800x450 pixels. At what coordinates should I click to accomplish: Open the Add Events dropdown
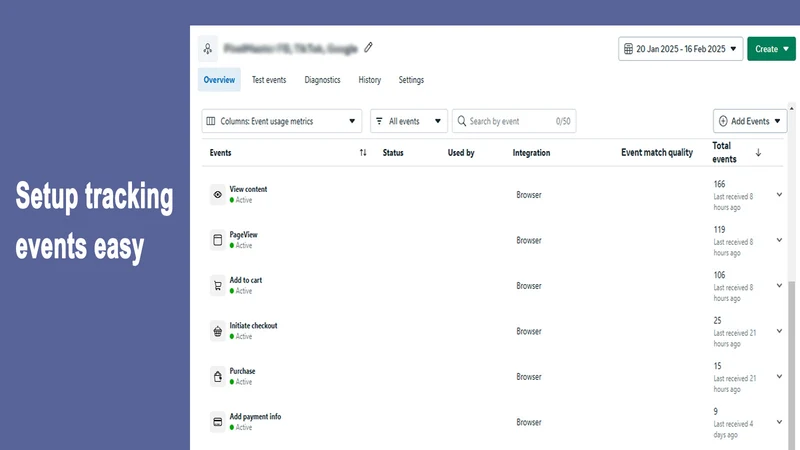pos(750,121)
